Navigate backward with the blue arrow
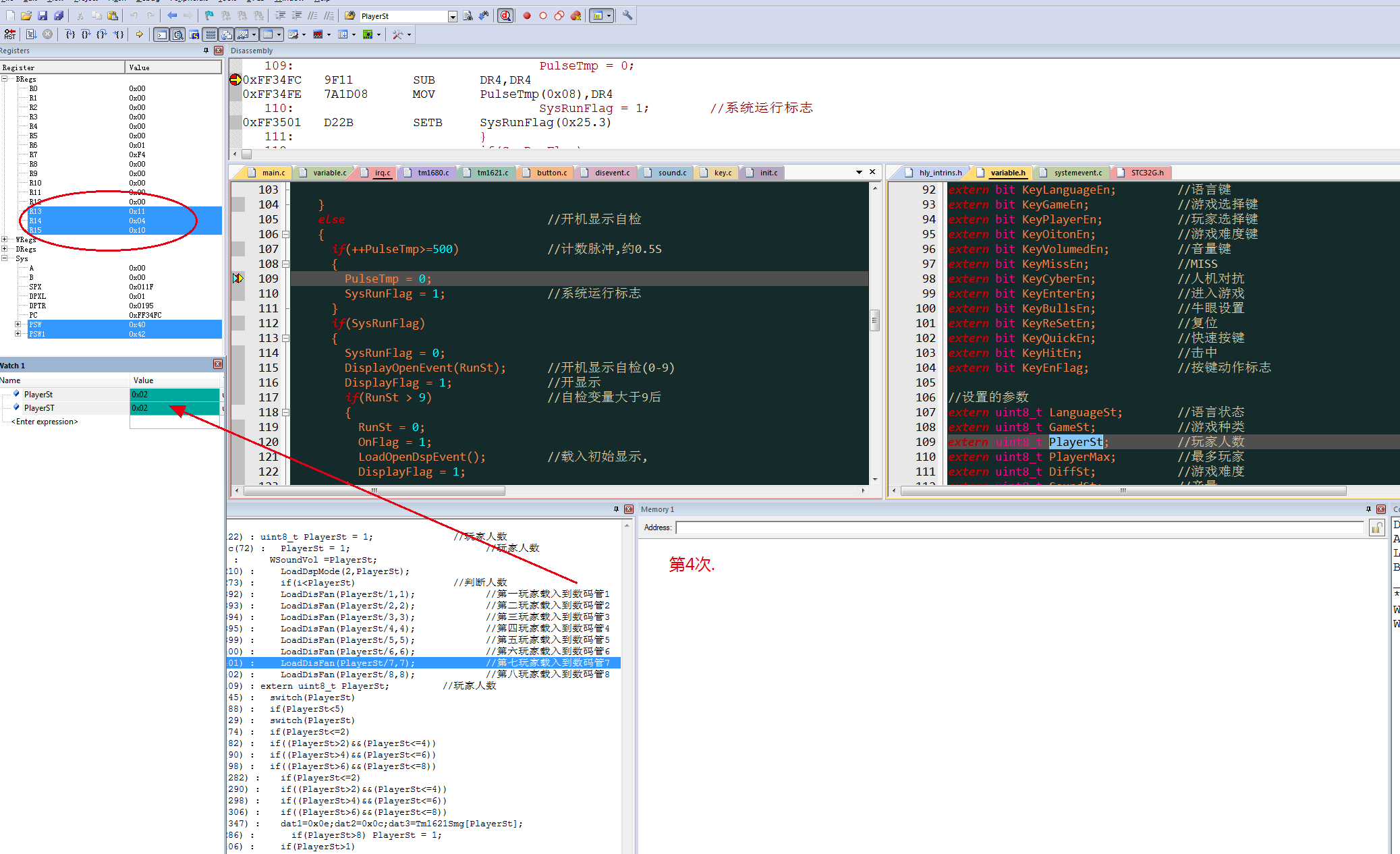Image resolution: width=1400 pixels, height=854 pixels. pyautogui.click(x=172, y=16)
